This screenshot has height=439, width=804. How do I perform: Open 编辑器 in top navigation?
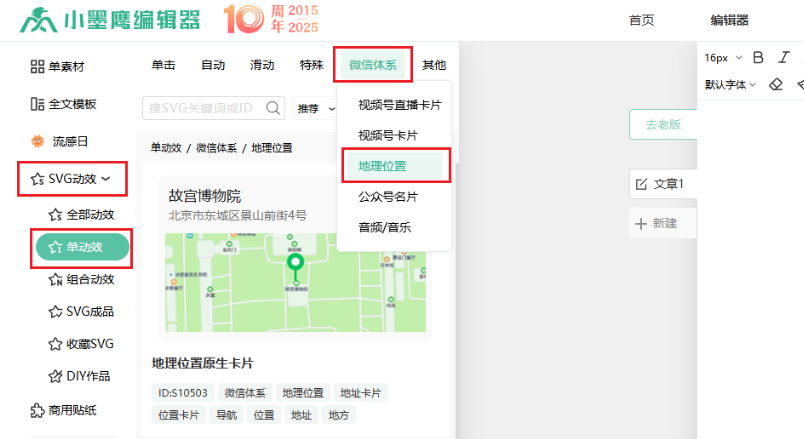tap(729, 20)
